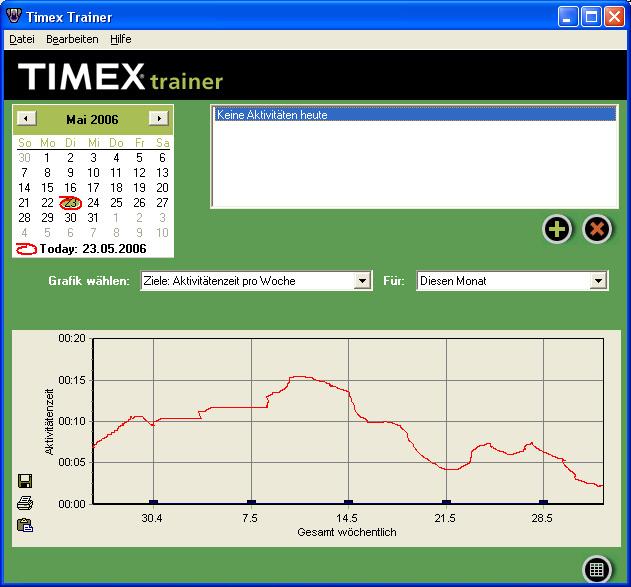Viewport: 631px width, 587px height.
Task: Select May 1 in the calendar
Action: tap(47, 158)
